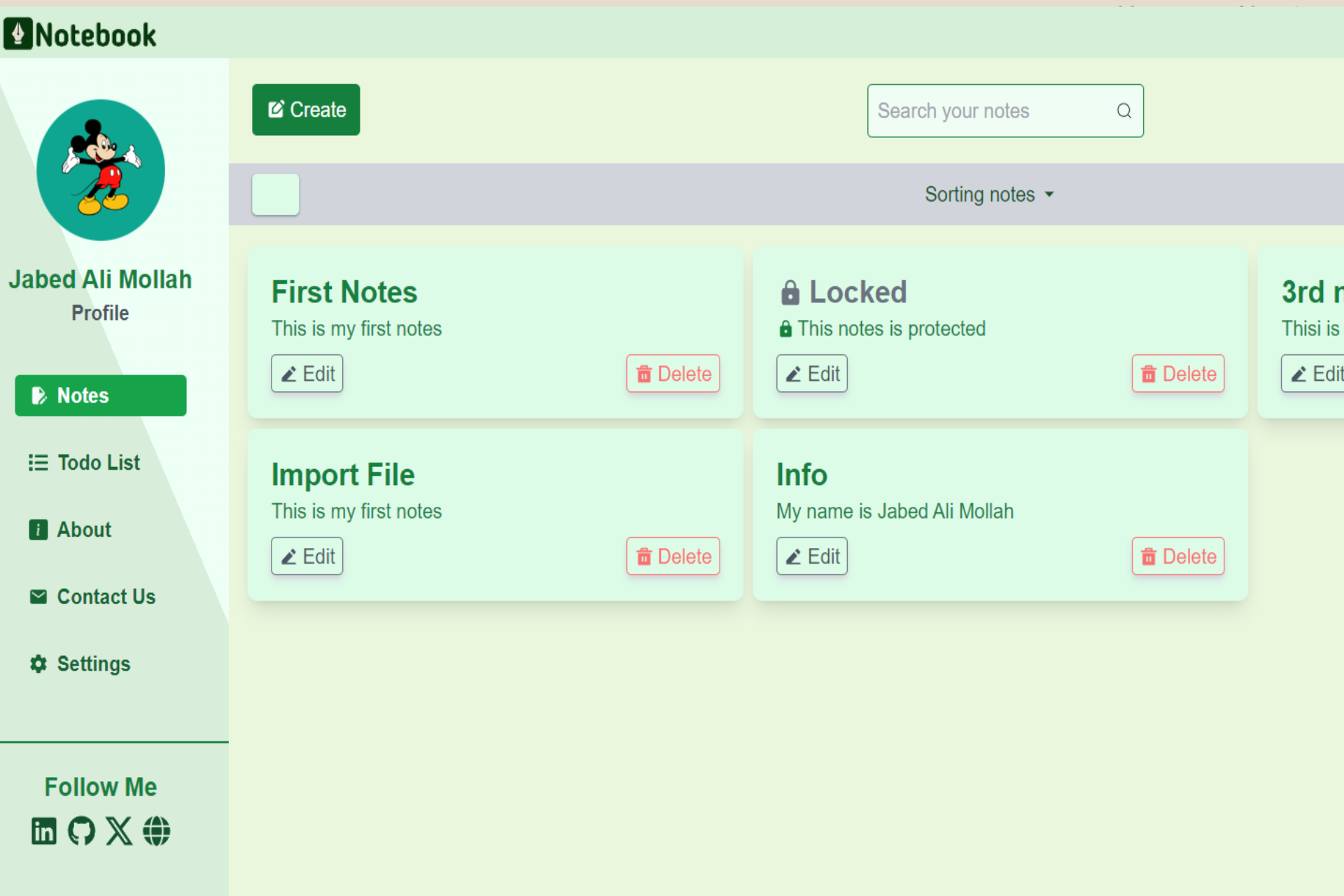Click the Notebook pen logo icon
This screenshot has width=1344, height=896.
(18, 34)
